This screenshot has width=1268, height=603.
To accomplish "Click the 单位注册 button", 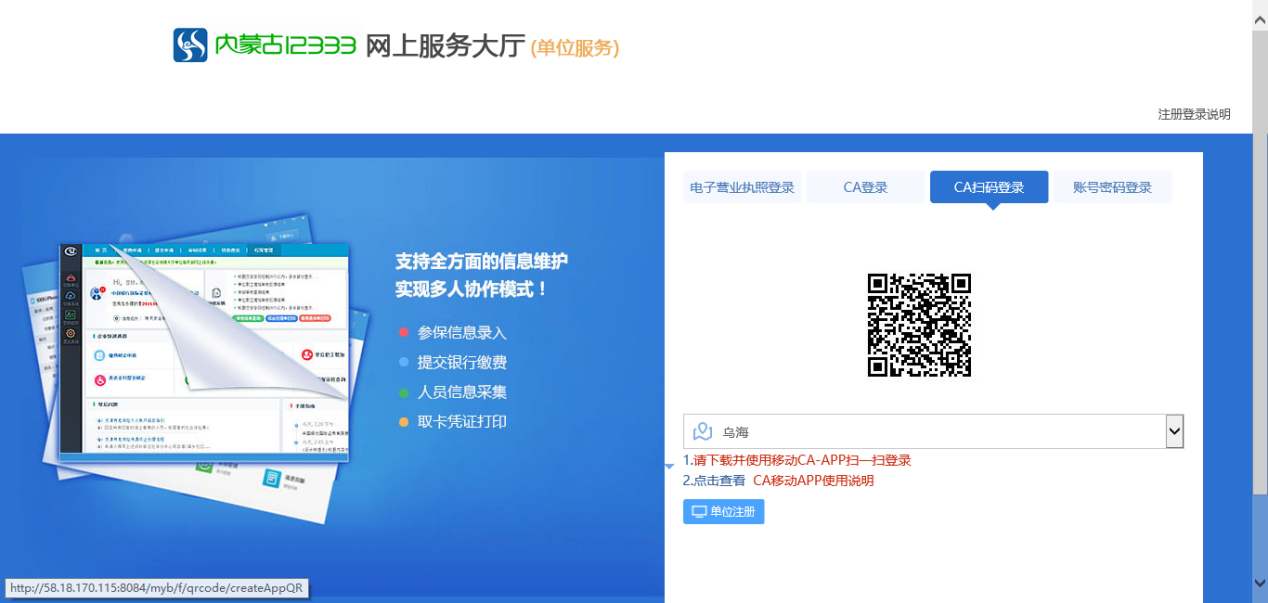I will point(724,511).
